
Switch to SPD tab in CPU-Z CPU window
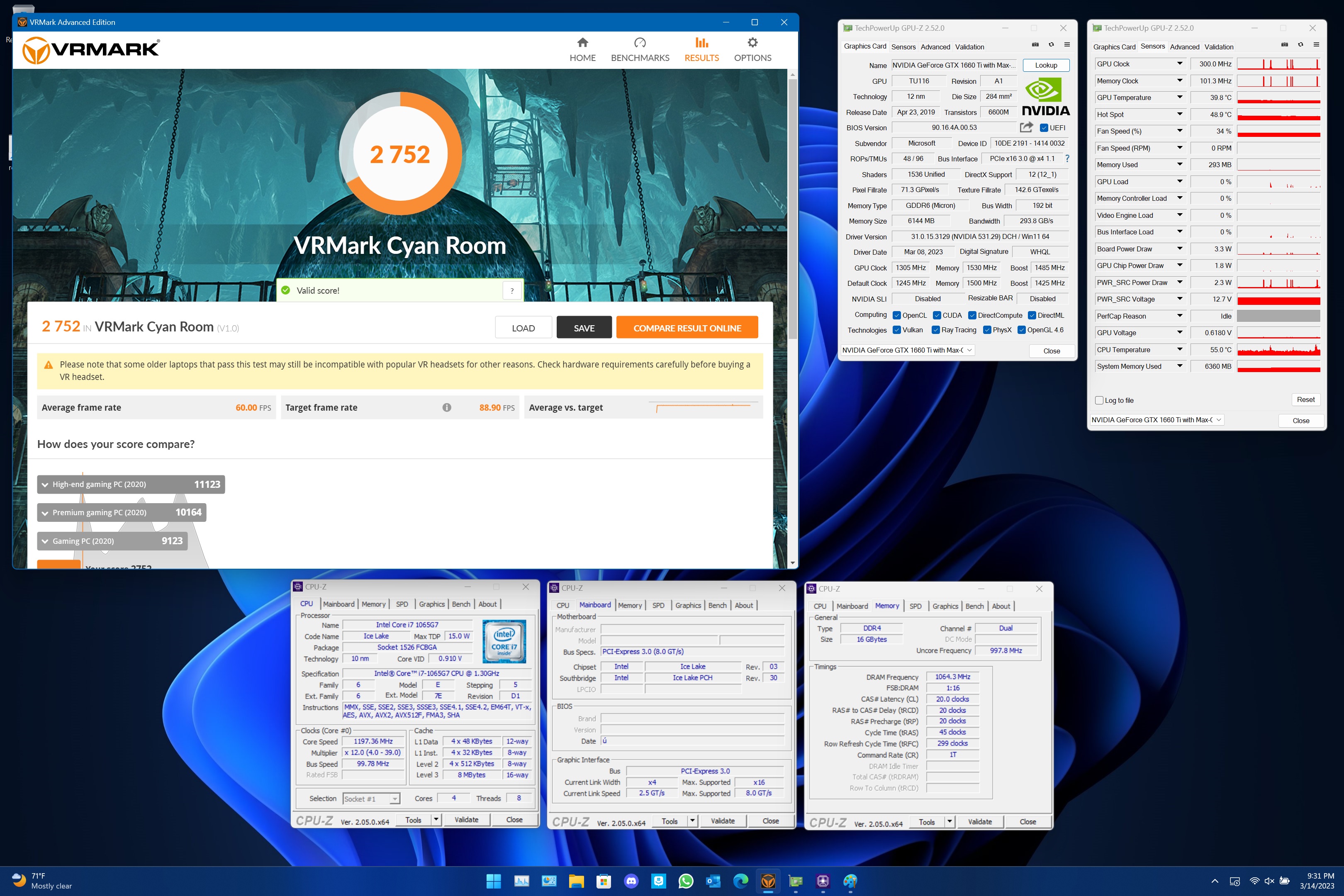(x=402, y=604)
